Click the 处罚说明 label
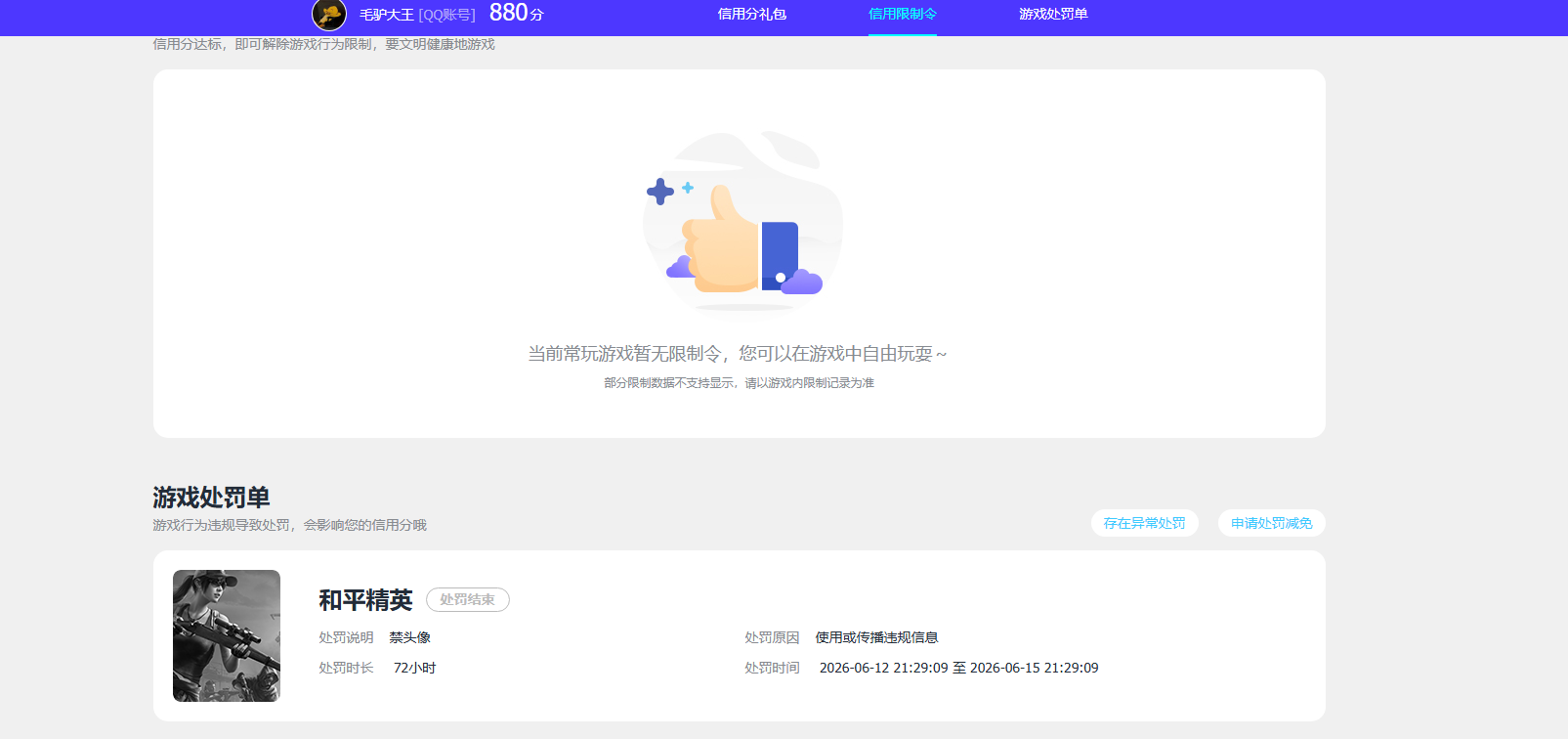This screenshot has width=1568, height=739. 346,637
